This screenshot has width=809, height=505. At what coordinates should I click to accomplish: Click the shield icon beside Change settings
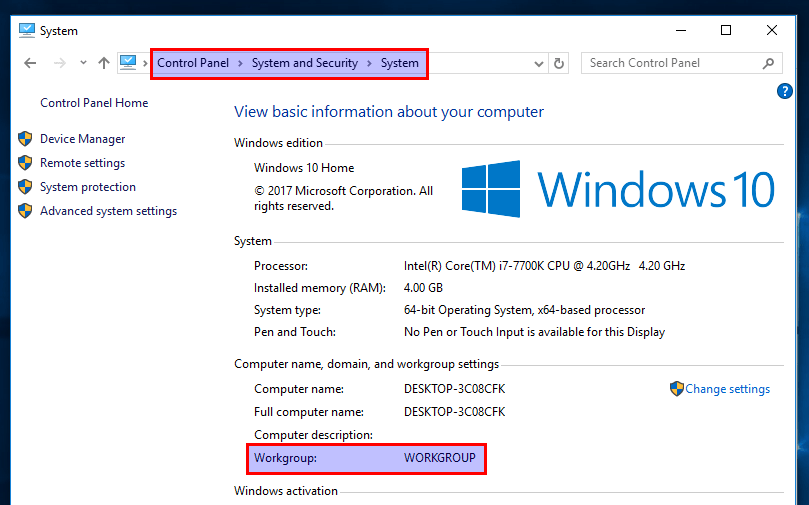pyautogui.click(x=677, y=389)
